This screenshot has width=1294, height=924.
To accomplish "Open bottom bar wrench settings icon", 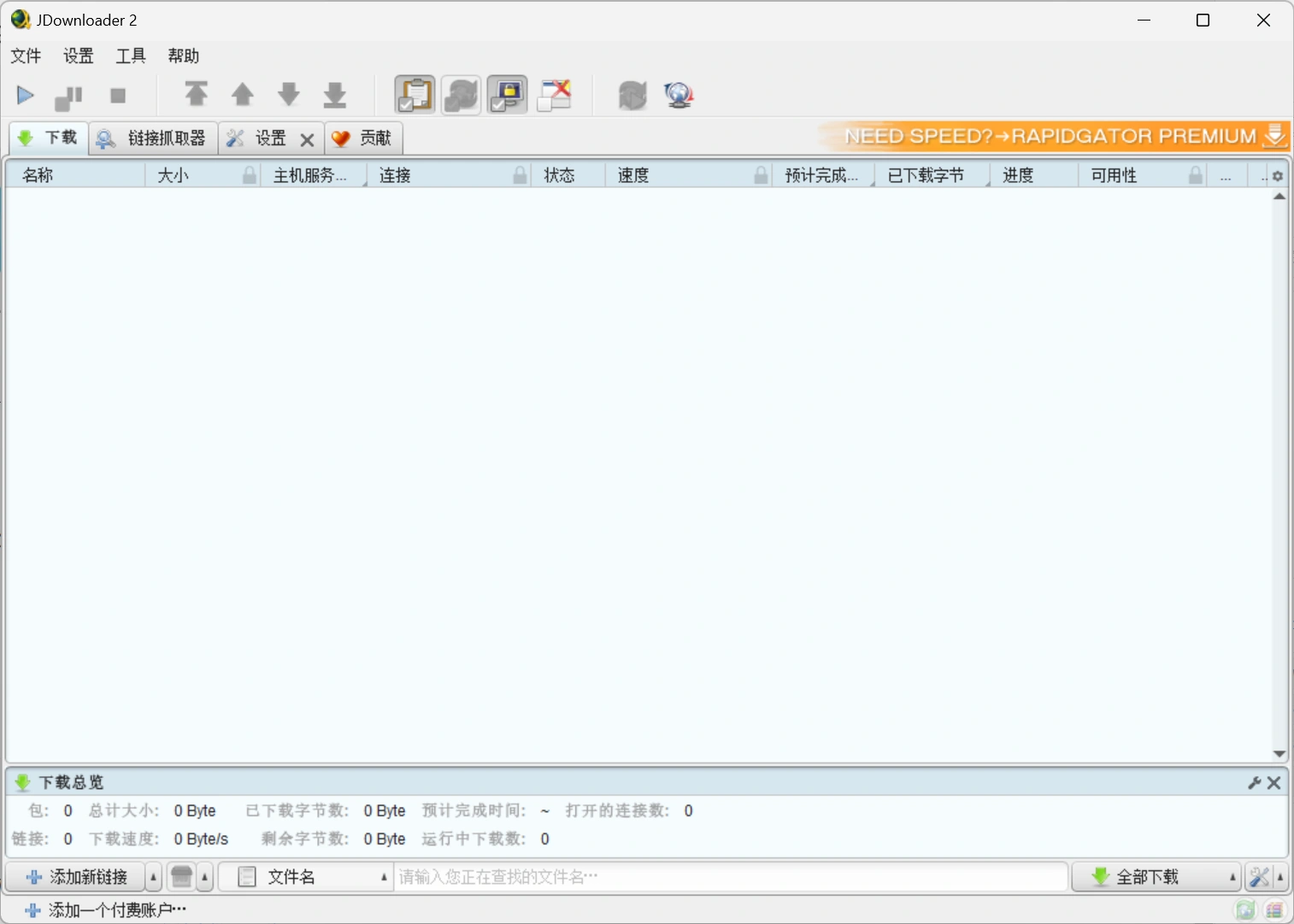I will pos(1259,877).
